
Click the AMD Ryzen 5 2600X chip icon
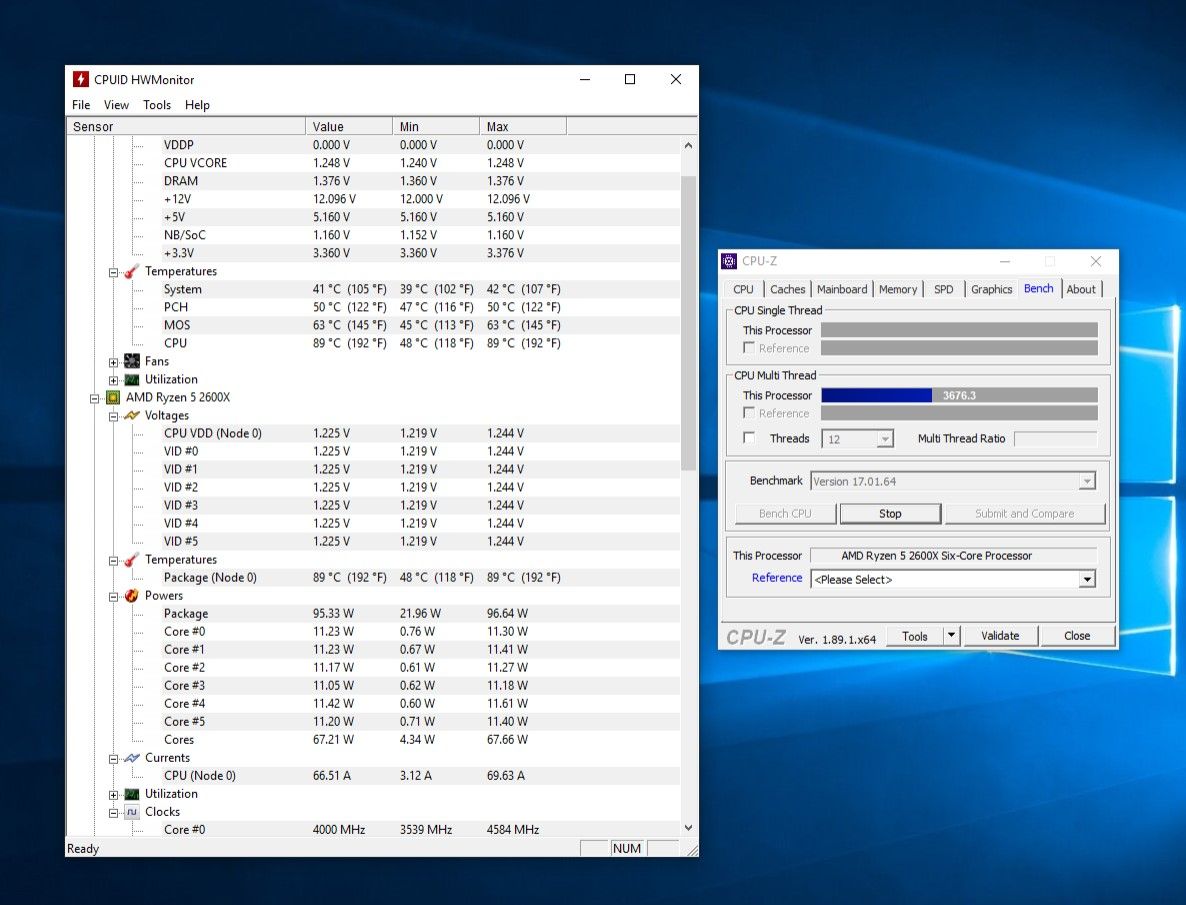[x=113, y=398]
